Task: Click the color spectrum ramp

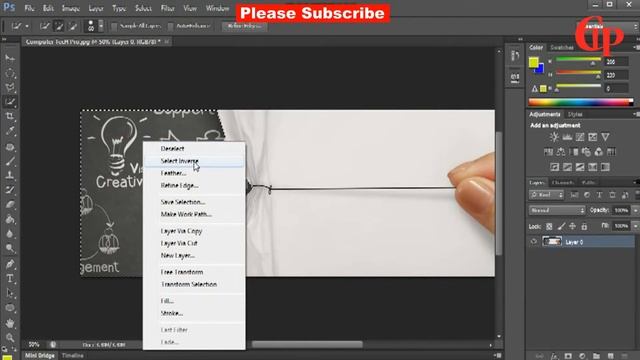Action: (x=581, y=102)
